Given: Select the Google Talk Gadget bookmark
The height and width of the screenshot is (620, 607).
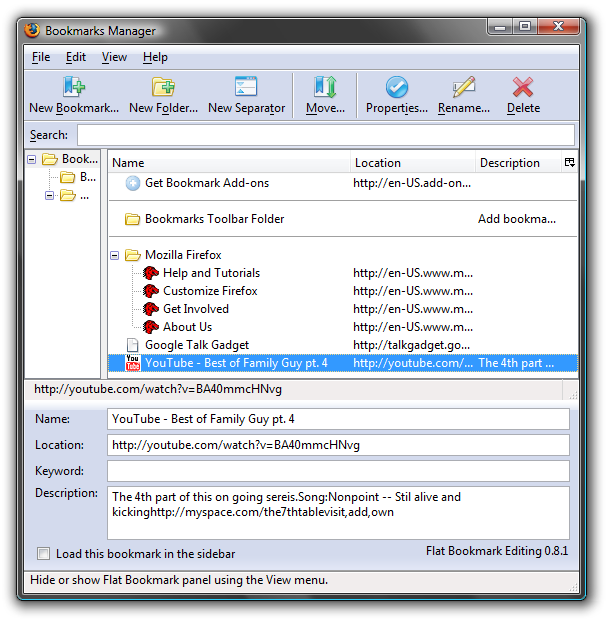Looking at the screenshot, I should [x=343, y=345].
